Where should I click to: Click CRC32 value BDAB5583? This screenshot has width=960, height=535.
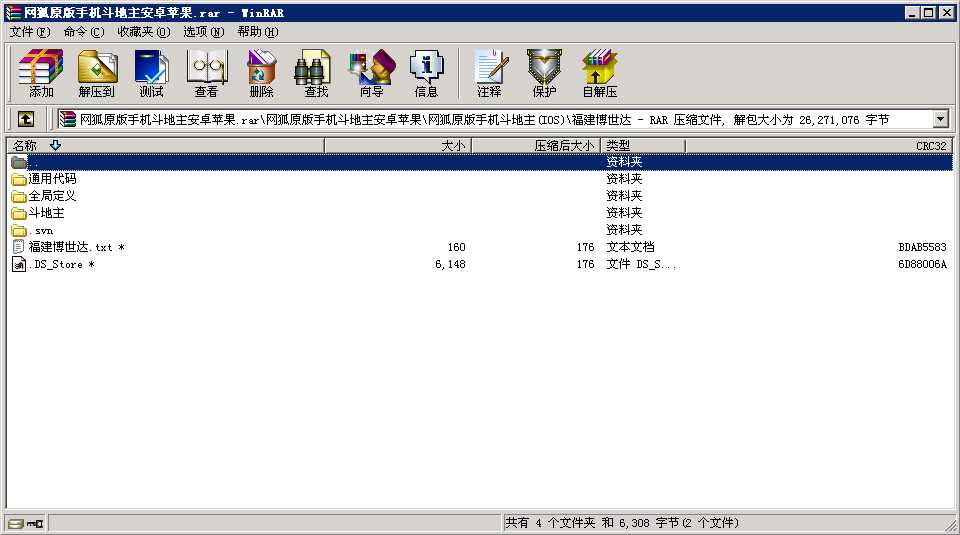[x=922, y=247]
